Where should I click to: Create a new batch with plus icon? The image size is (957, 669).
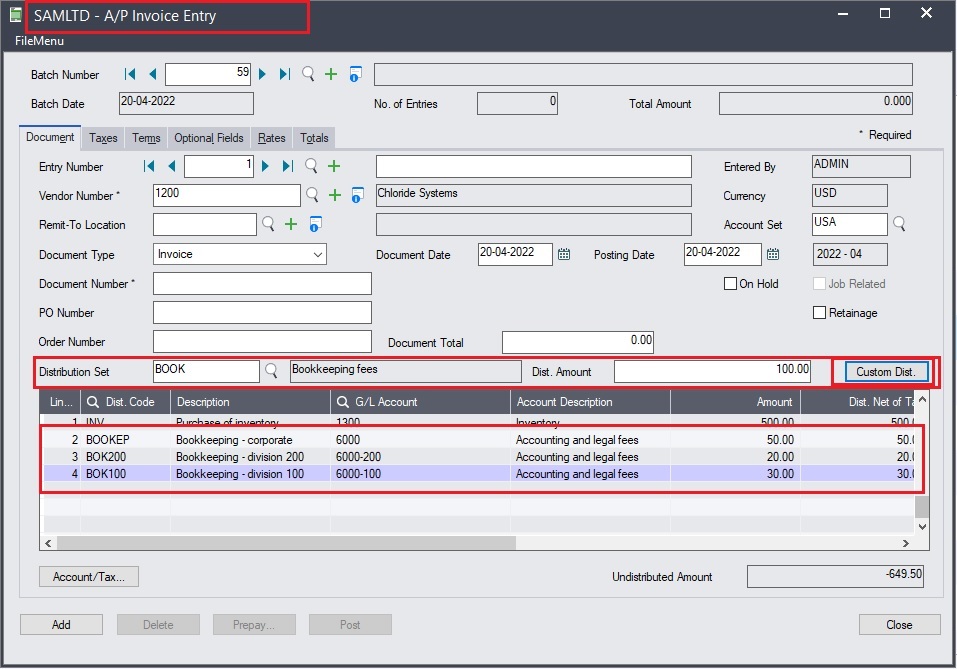click(x=331, y=74)
